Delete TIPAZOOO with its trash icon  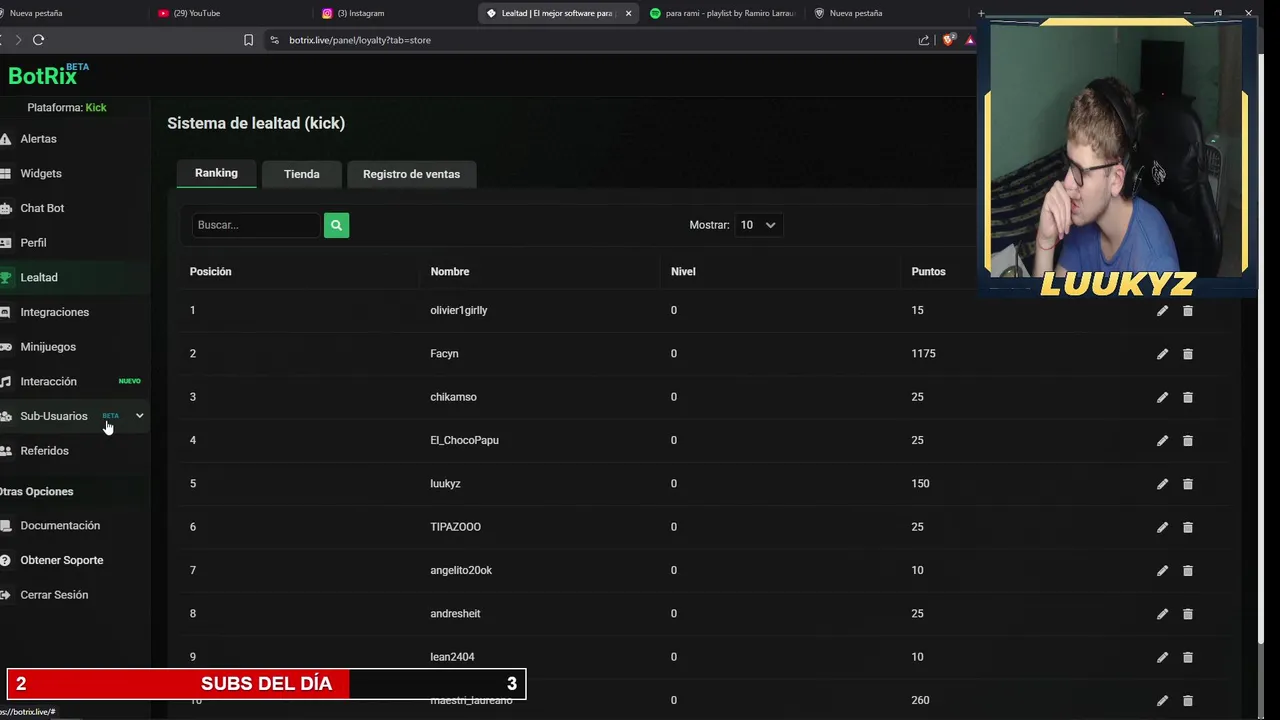pyautogui.click(x=1188, y=527)
